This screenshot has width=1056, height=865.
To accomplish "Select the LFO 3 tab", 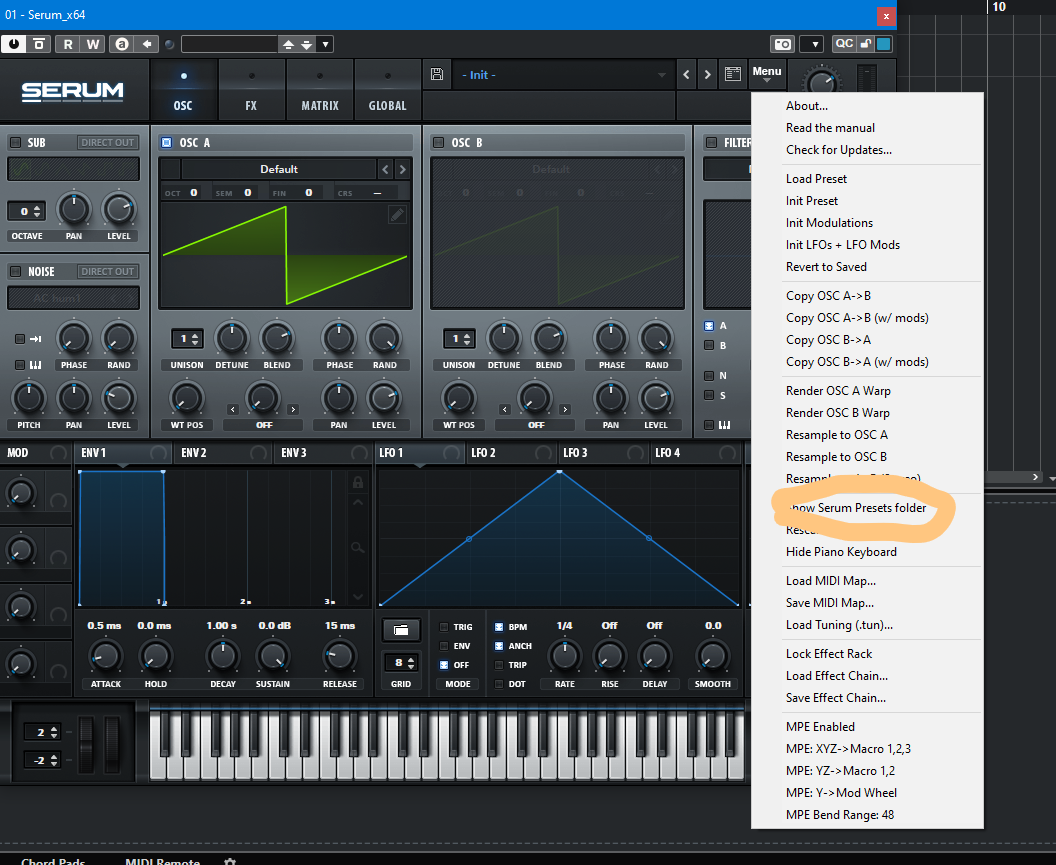I will point(603,453).
